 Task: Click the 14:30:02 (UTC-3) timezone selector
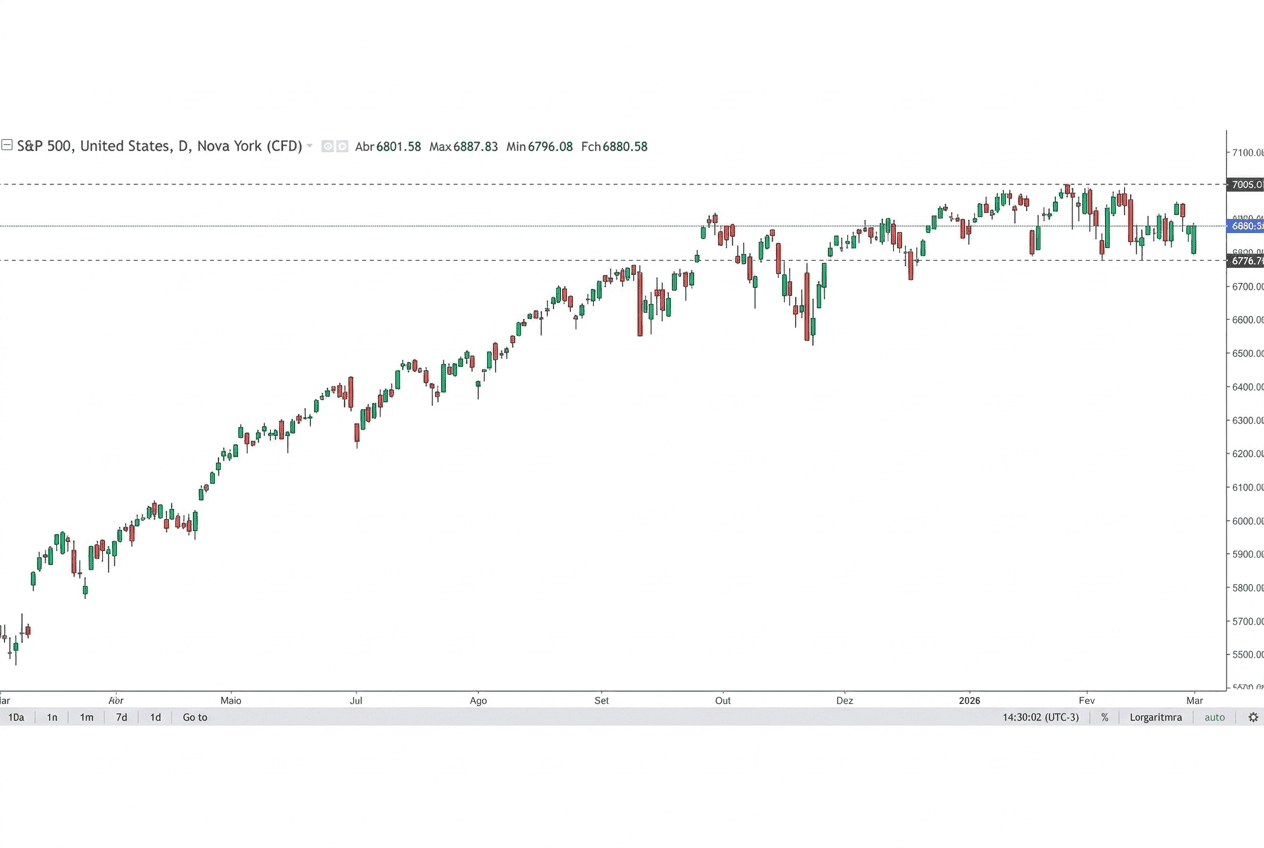coord(1040,717)
